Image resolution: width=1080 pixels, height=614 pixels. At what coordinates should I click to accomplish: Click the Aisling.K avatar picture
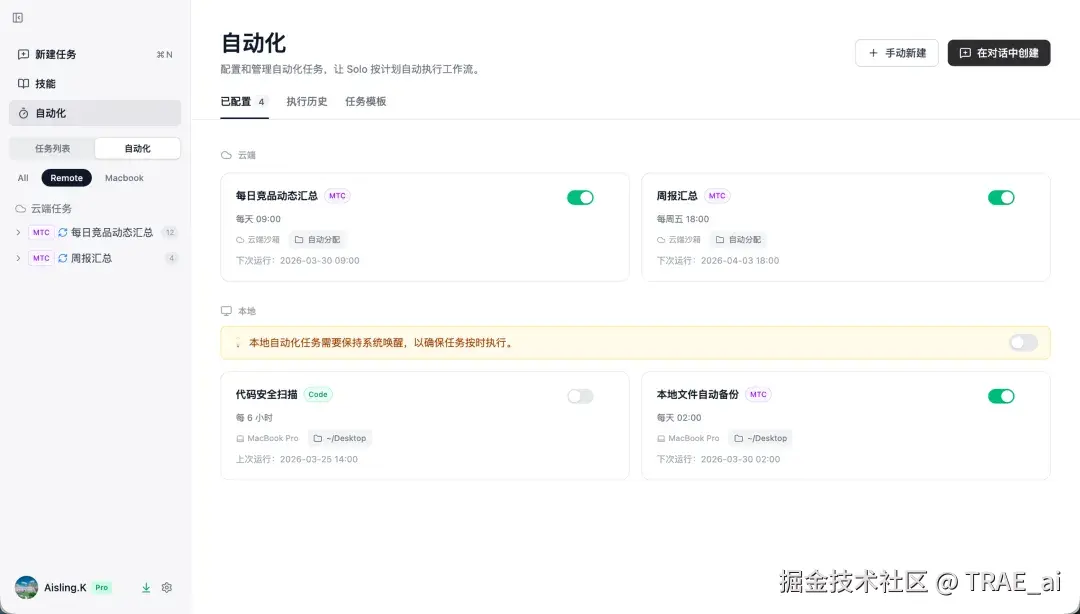pyautogui.click(x=26, y=588)
